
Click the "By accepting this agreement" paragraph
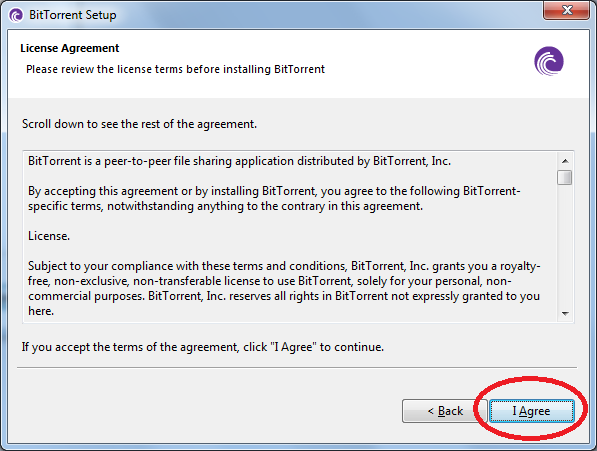[x=274, y=198]
